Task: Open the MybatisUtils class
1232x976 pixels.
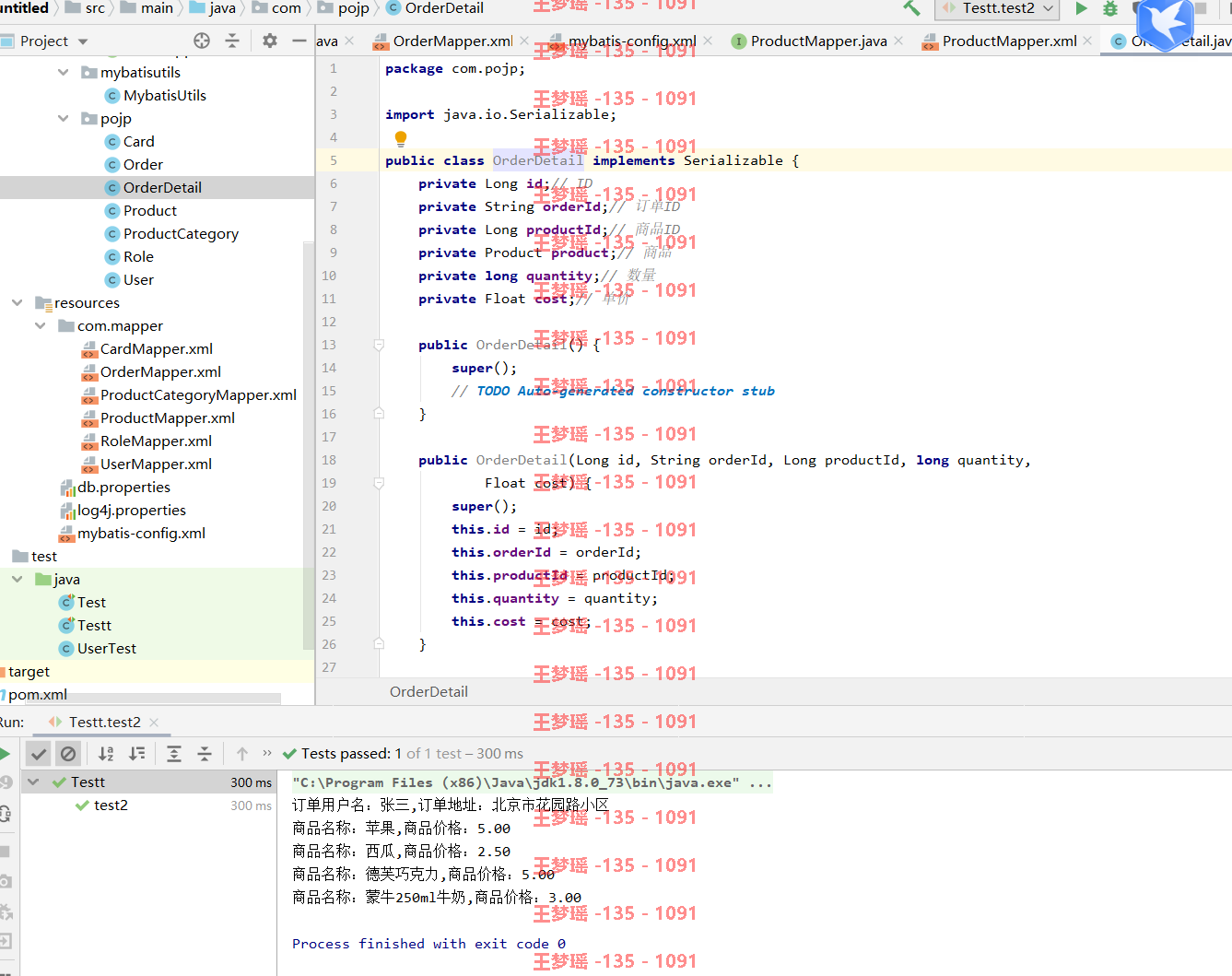Action: point(155,95)
